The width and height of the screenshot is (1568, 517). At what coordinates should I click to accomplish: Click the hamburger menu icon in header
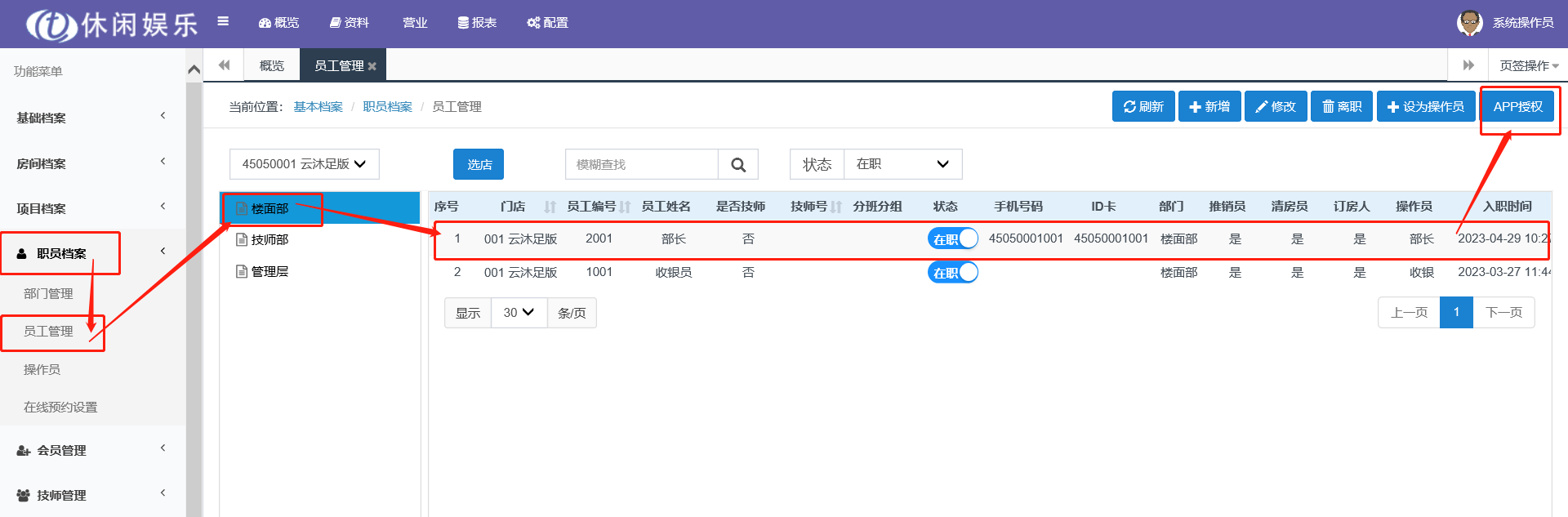click(x=223, y=22)
